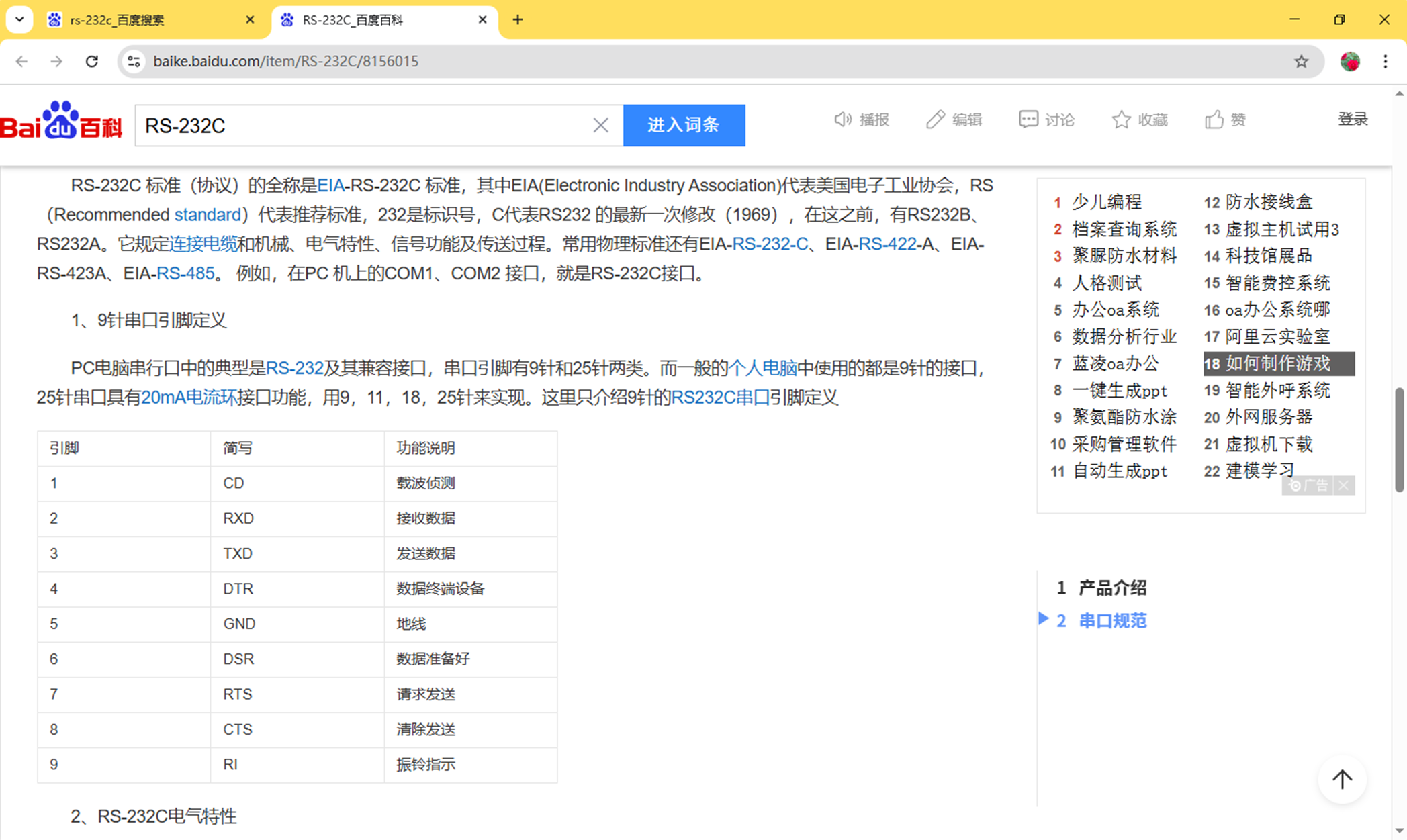The width and height of the screenshot is (1407, 840).
Task: Open the Chrome three-dot menu
Action: coord(1385,61)
